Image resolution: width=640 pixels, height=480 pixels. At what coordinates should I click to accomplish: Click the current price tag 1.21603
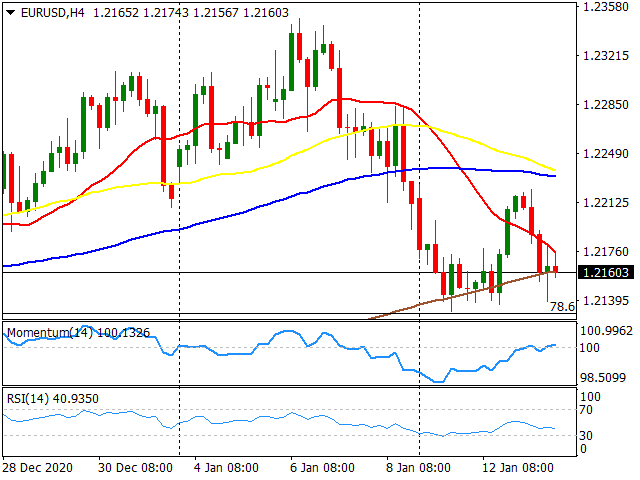click(x=606, y=272)
